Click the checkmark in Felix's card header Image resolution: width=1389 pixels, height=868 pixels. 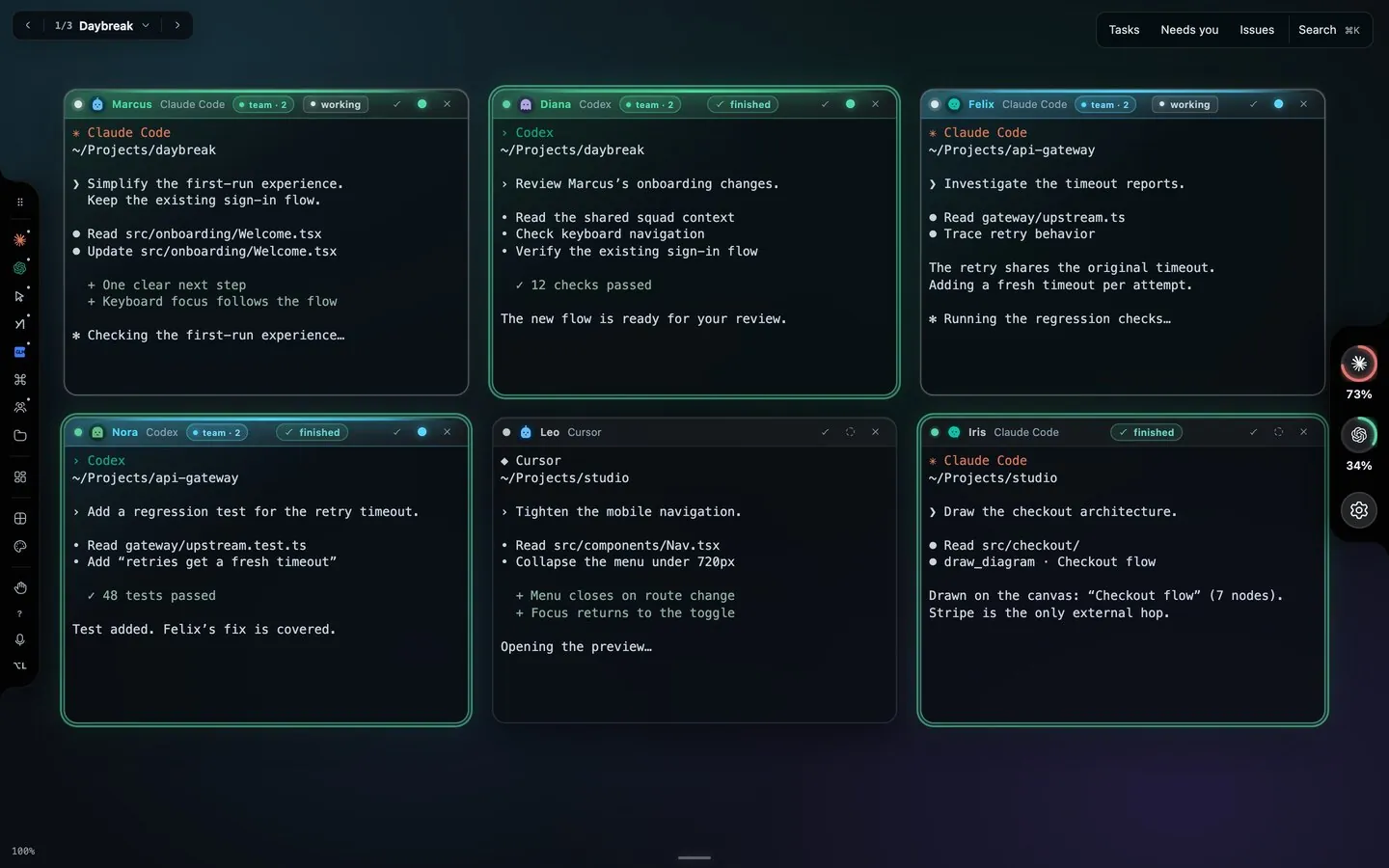coord(1253,104)
